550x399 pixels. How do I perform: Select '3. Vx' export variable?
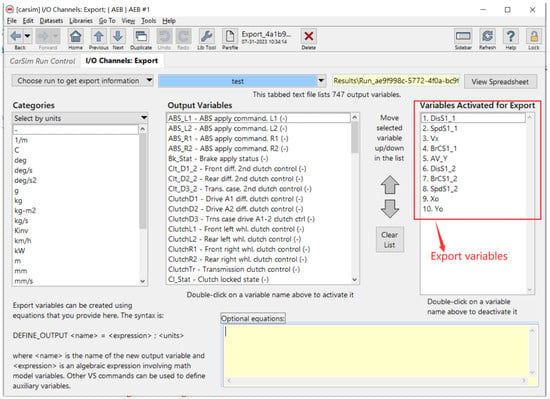pos(430,138)
